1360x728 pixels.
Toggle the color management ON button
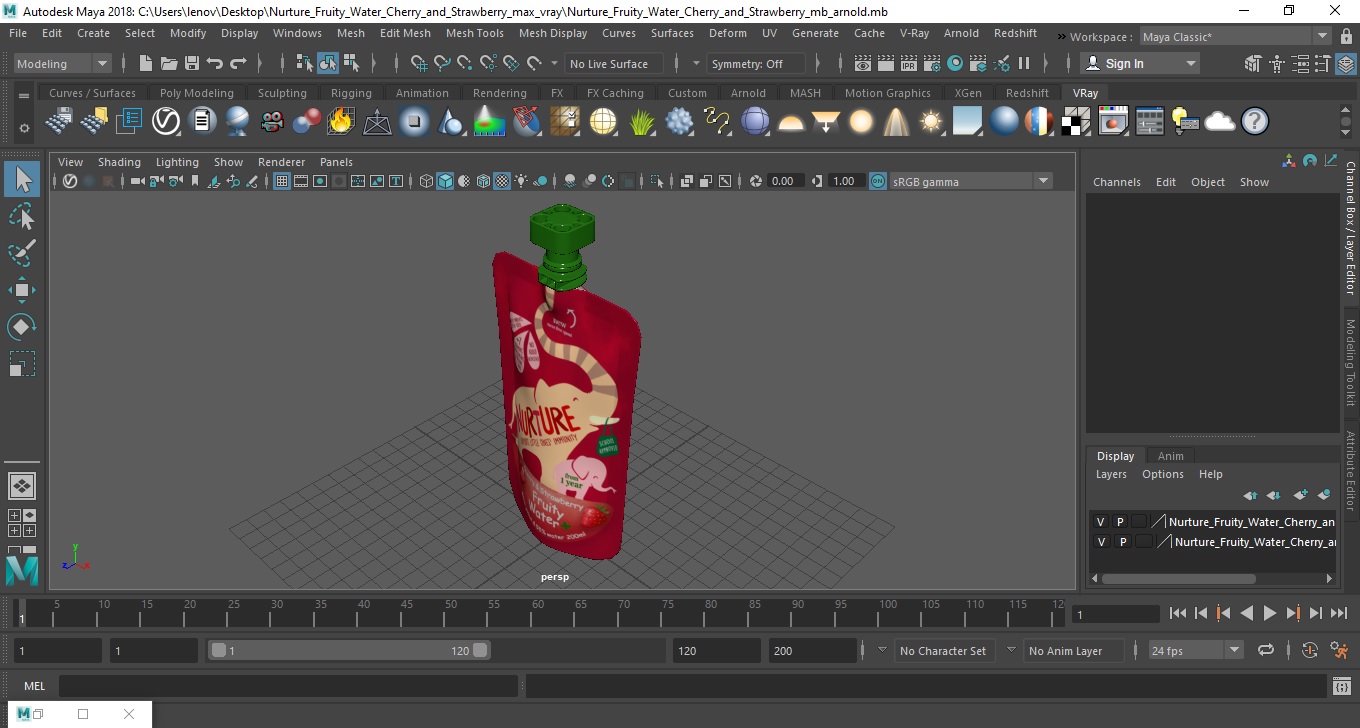pos(877,181)
